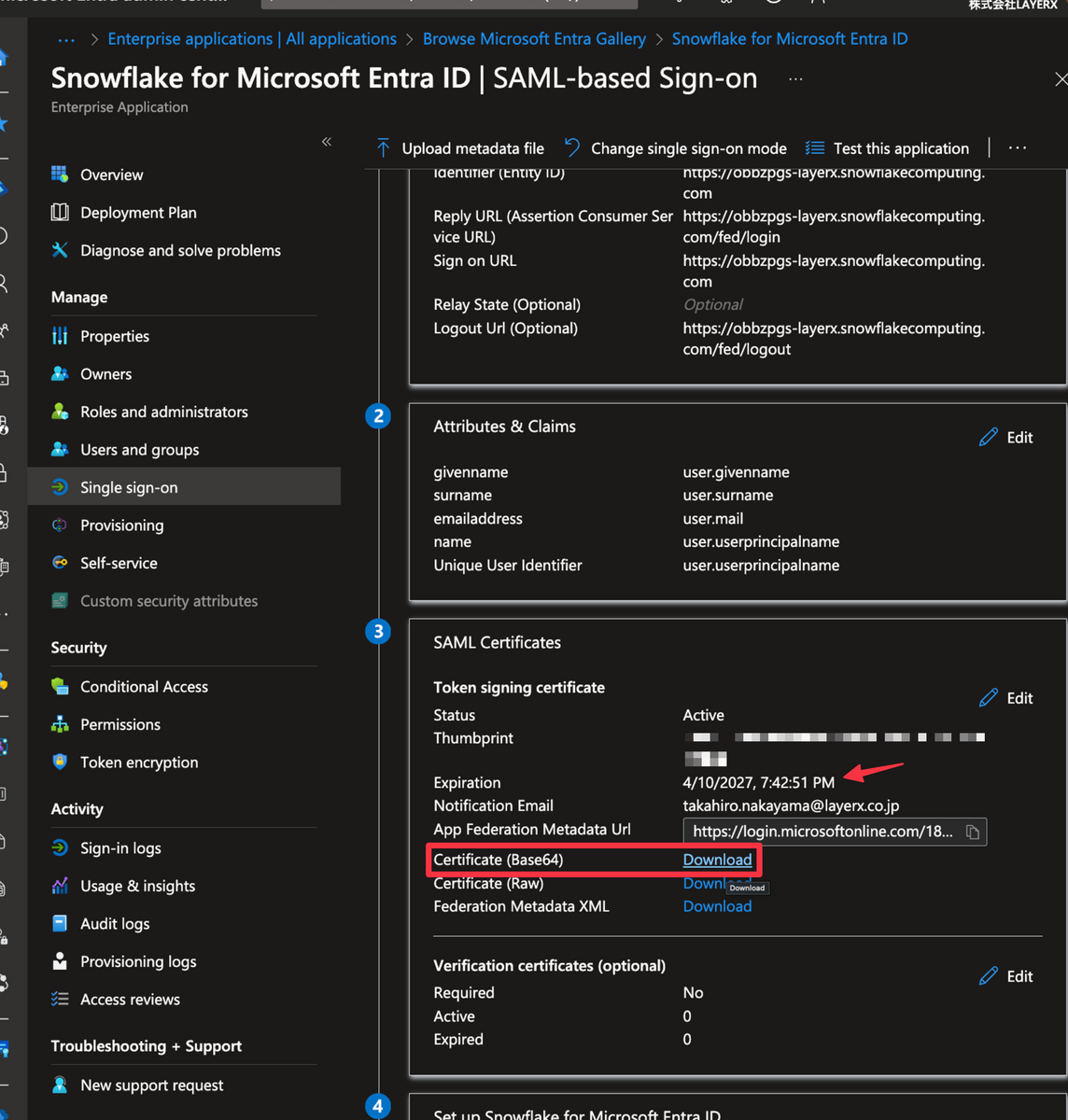This screenshot has height=1120, width=1068.
Task: Close the blade with the X button
Action: 1060,79
